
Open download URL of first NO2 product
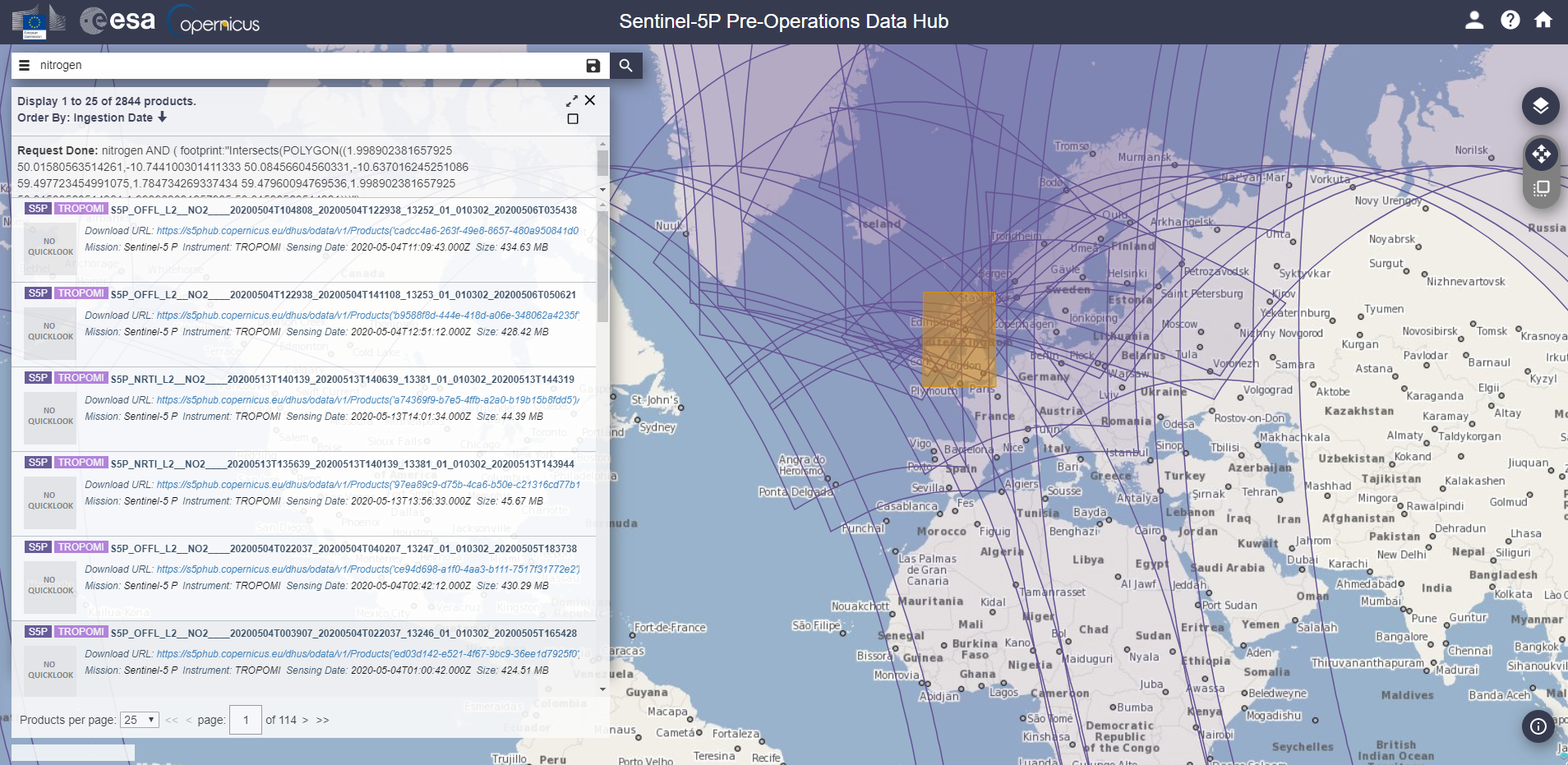pos(367,231)
